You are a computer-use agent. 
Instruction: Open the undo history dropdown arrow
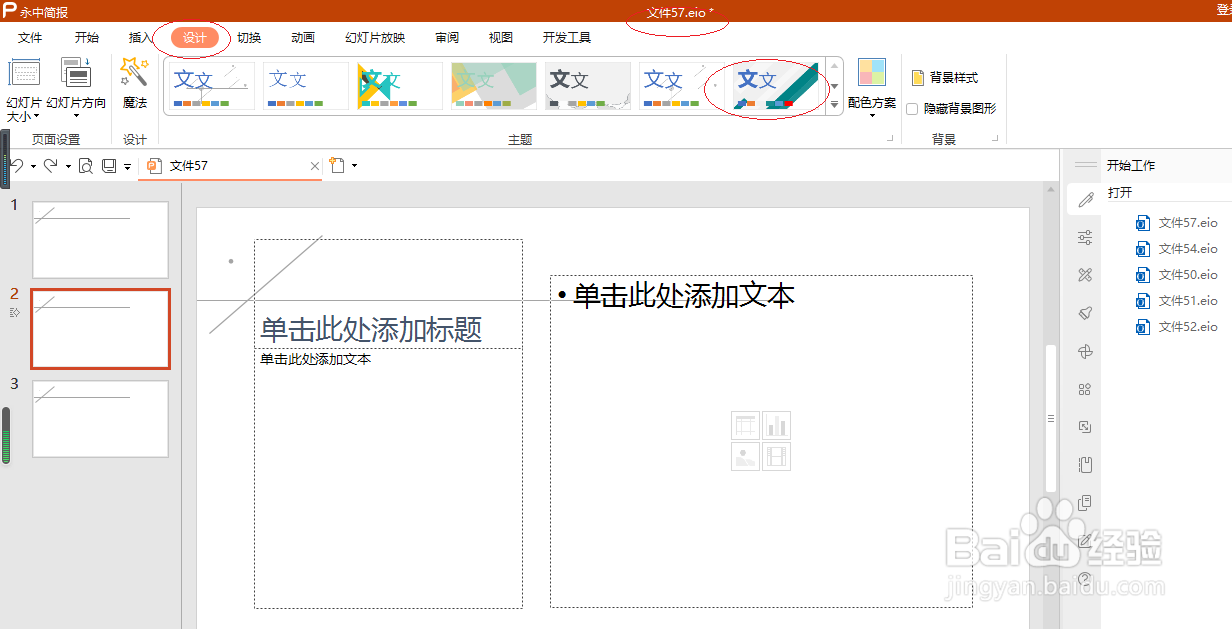[x=32, y=166]
